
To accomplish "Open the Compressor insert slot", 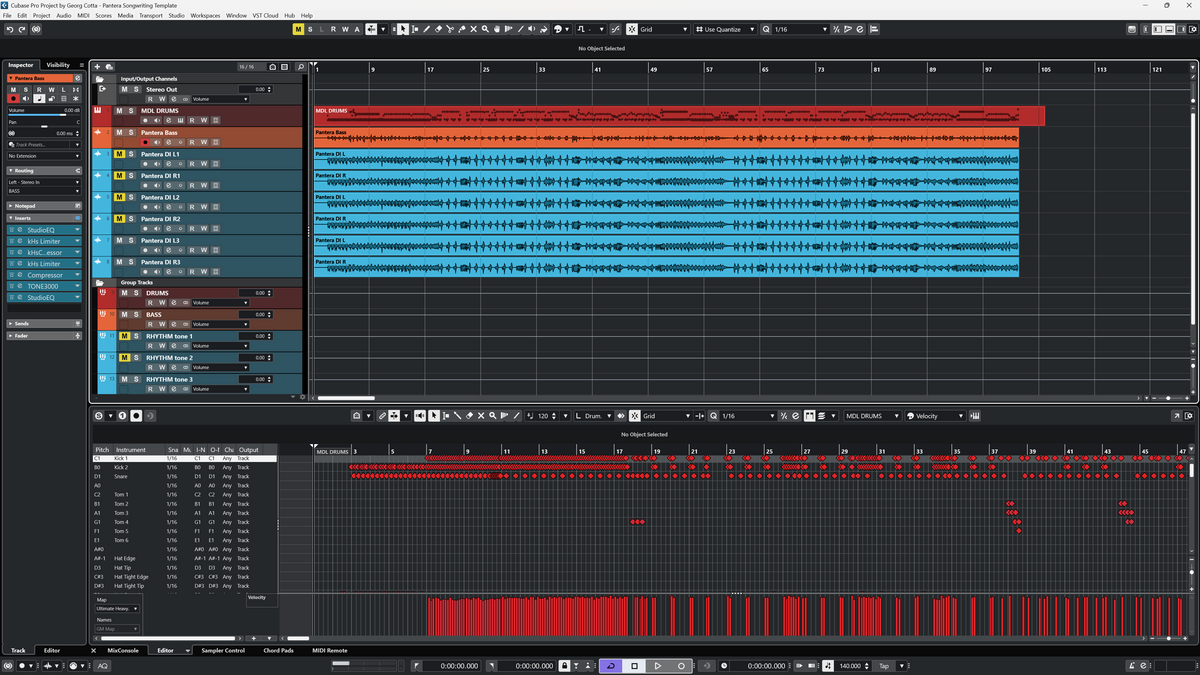I will (44, 275).
